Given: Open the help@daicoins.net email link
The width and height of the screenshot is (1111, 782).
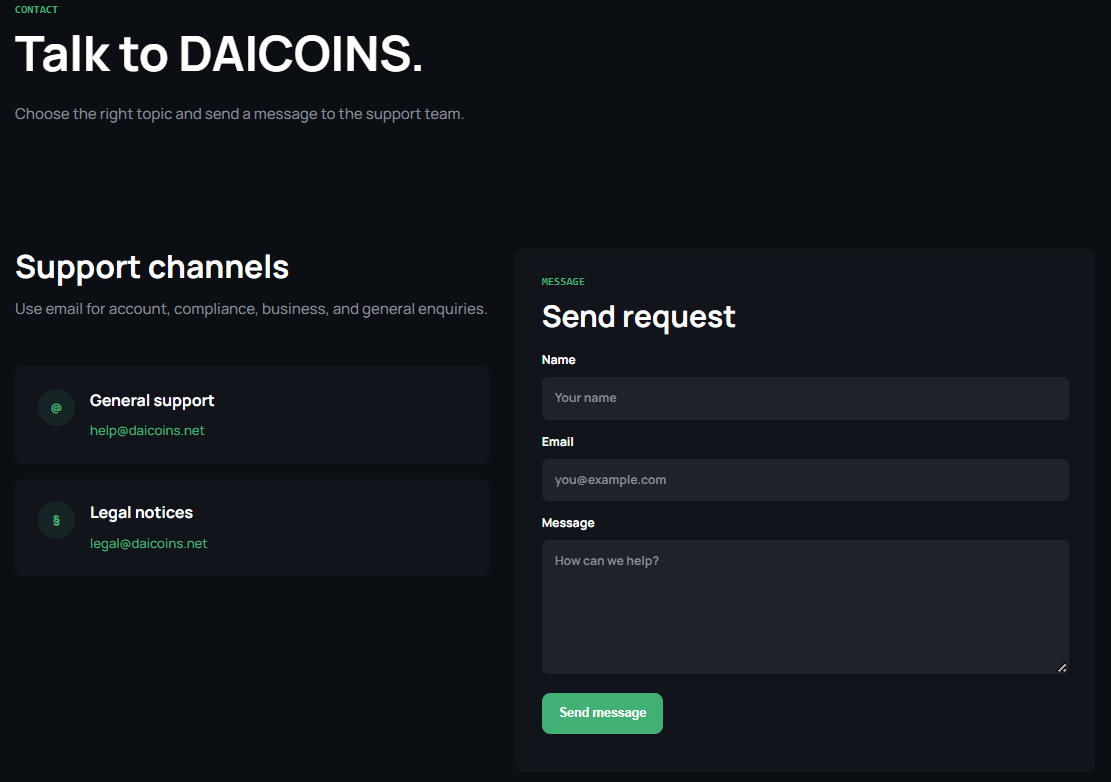Looking at the screenshot, I should pyautogui.click(x=147, y=431).
